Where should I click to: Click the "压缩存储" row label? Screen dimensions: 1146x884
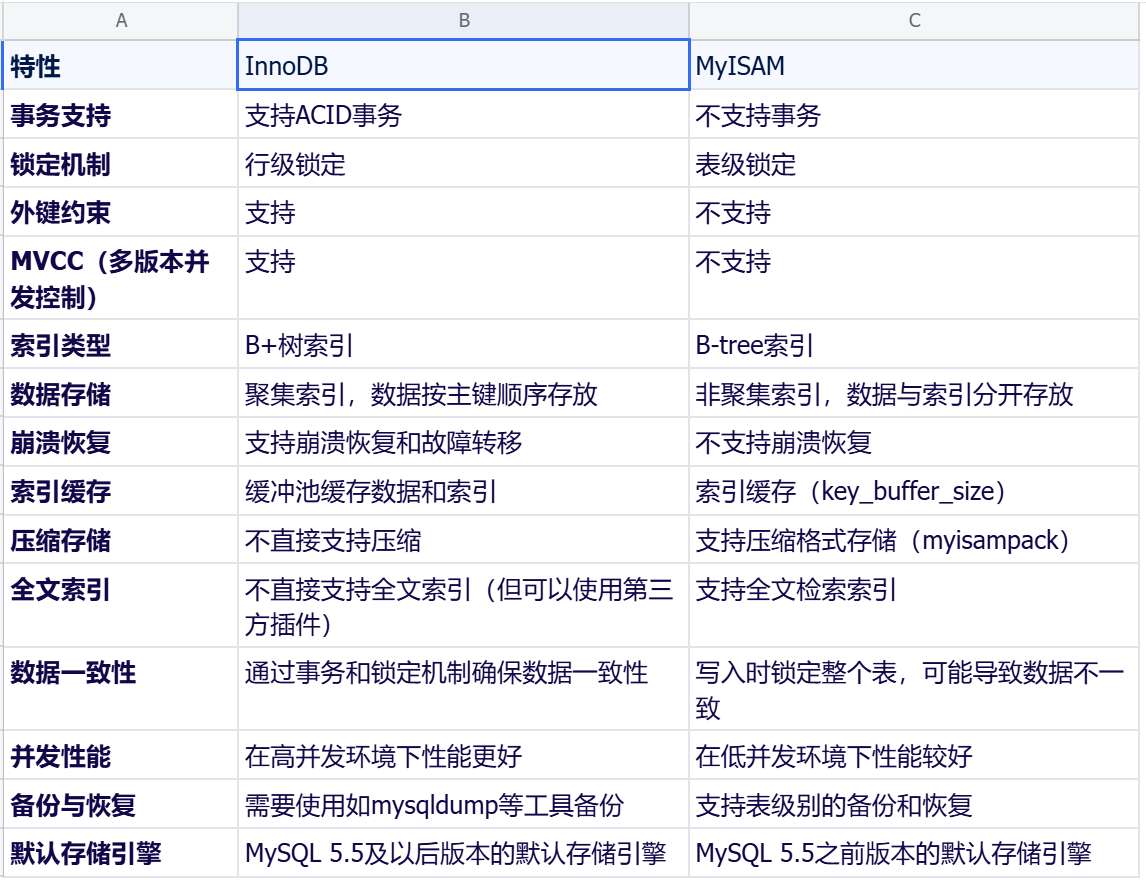[x=121, y=540]
